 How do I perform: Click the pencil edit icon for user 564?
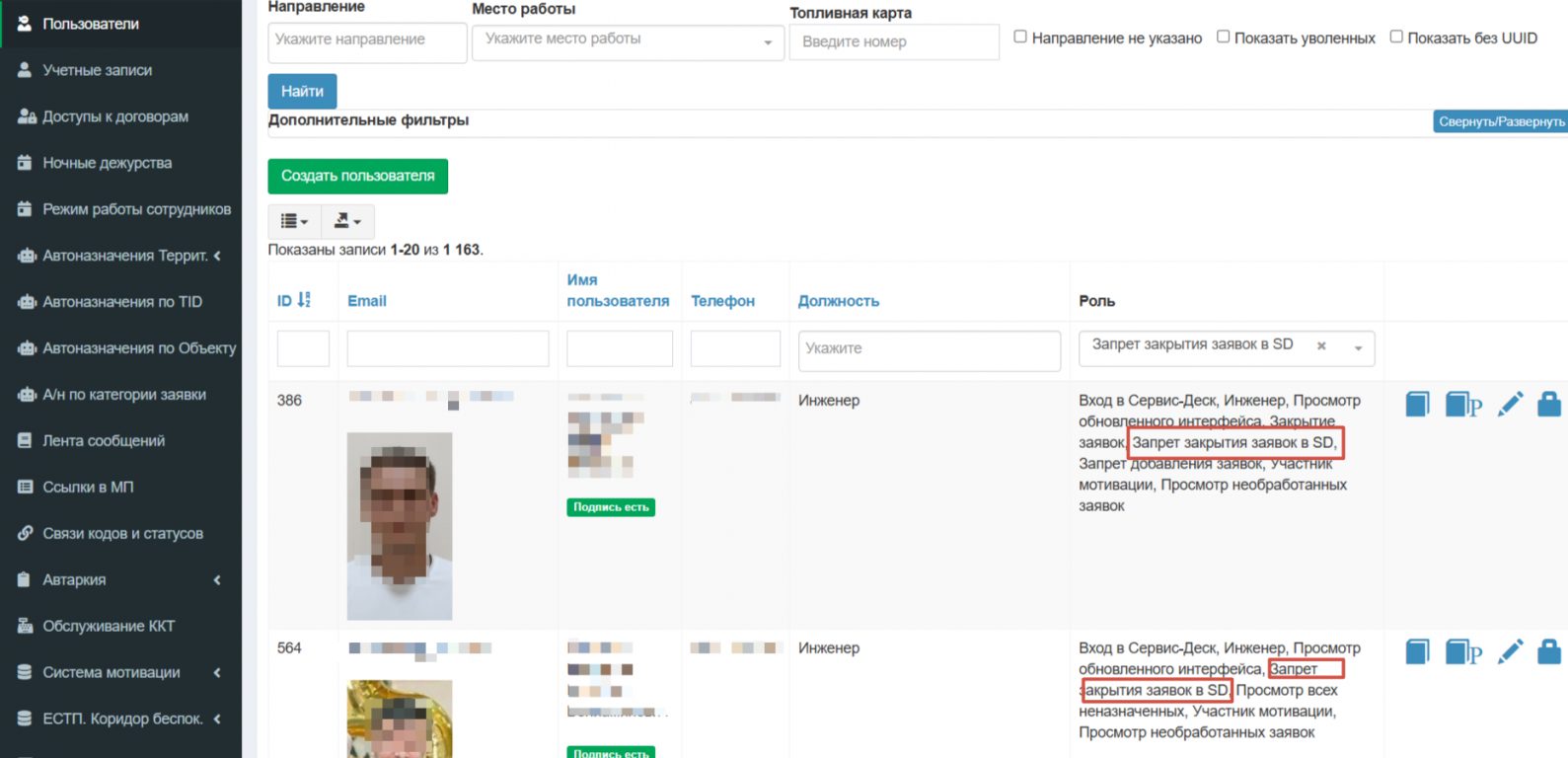(1510, 651)
